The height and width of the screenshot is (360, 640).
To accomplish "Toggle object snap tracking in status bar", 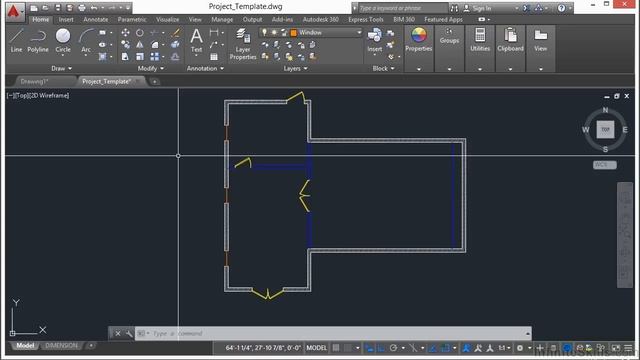I will pos(433,348).
